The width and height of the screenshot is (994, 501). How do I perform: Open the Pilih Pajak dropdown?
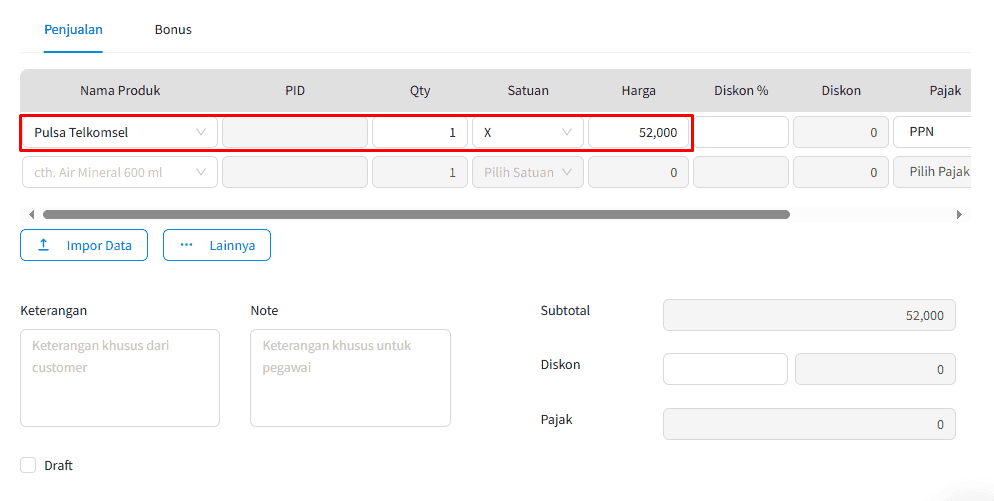932,172
